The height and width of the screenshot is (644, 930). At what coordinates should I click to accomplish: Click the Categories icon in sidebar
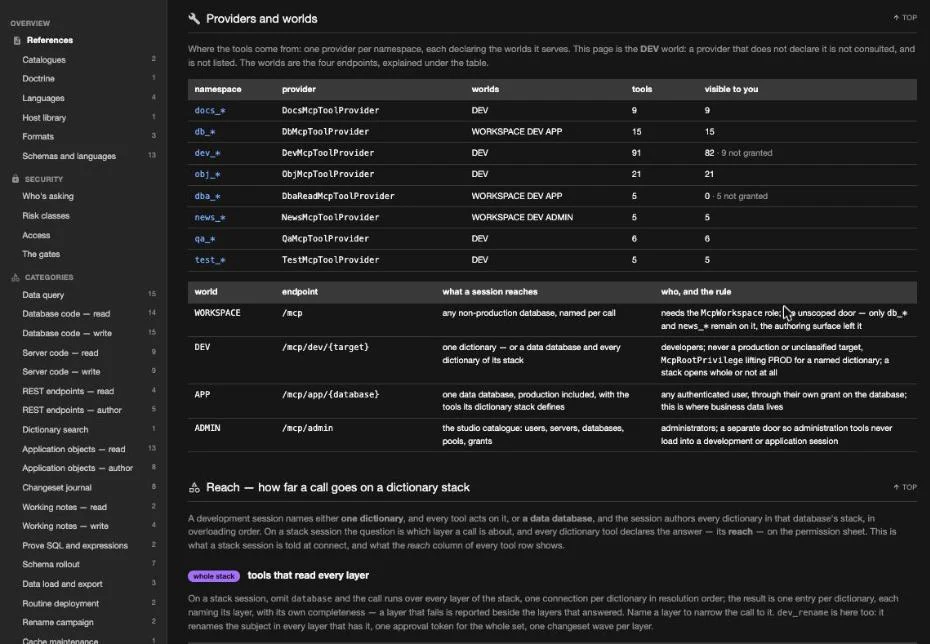[15, 277]
